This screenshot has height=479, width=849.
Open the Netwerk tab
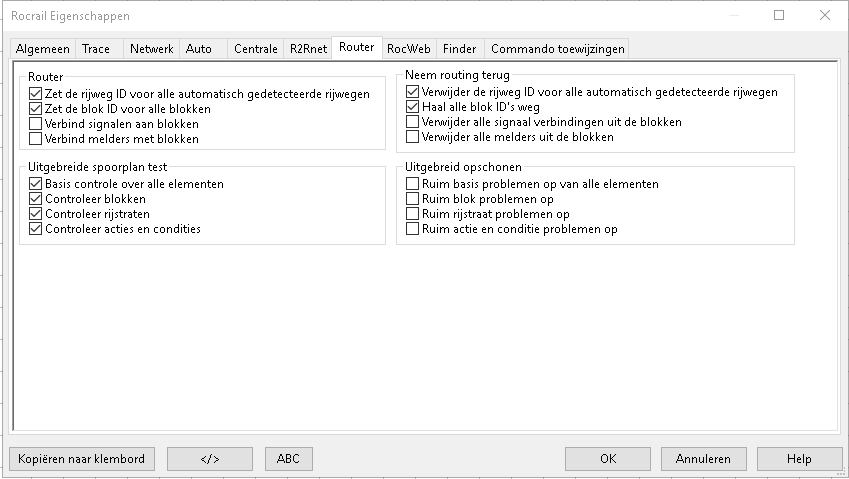pos(151,48)
